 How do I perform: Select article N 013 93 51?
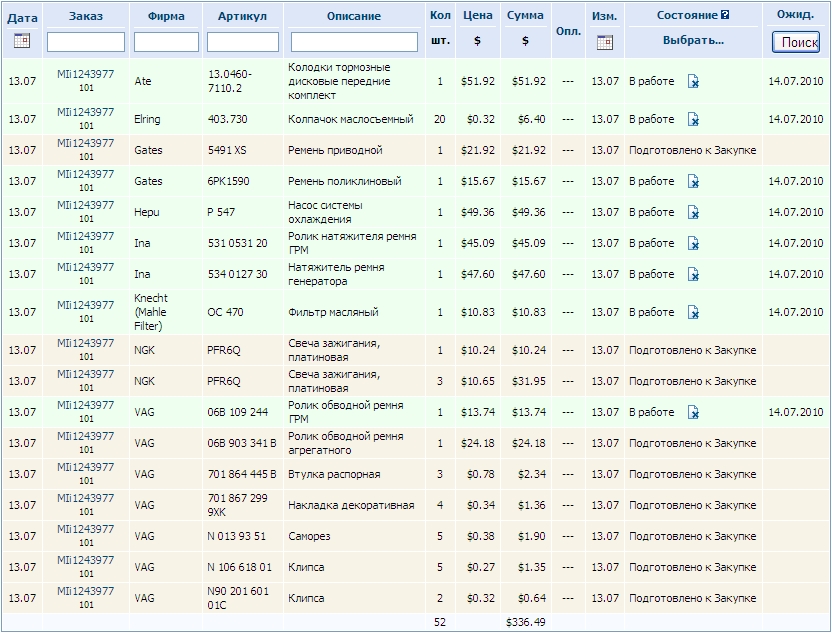[237, 536]
